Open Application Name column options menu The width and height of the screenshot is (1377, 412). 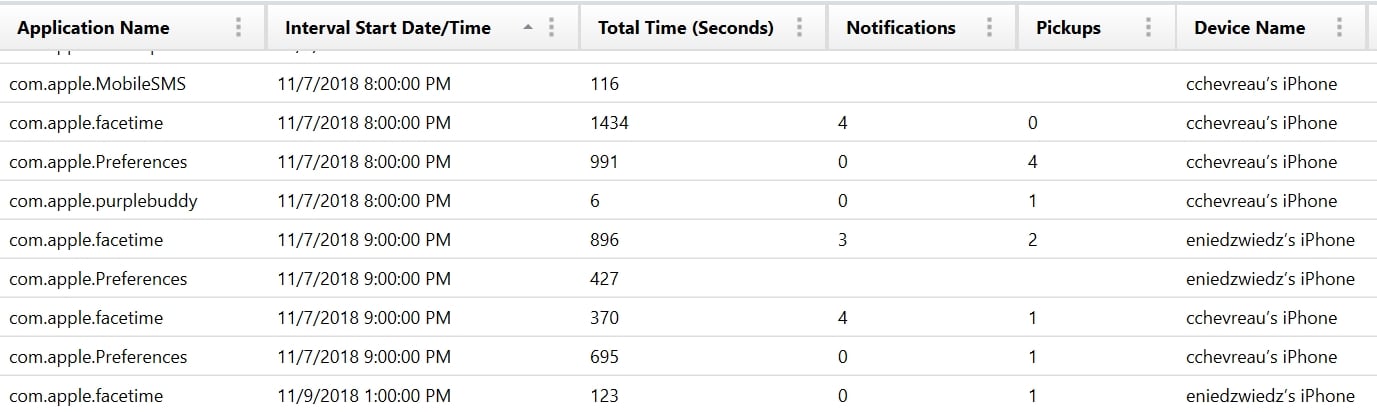click(x=238, y=28)
